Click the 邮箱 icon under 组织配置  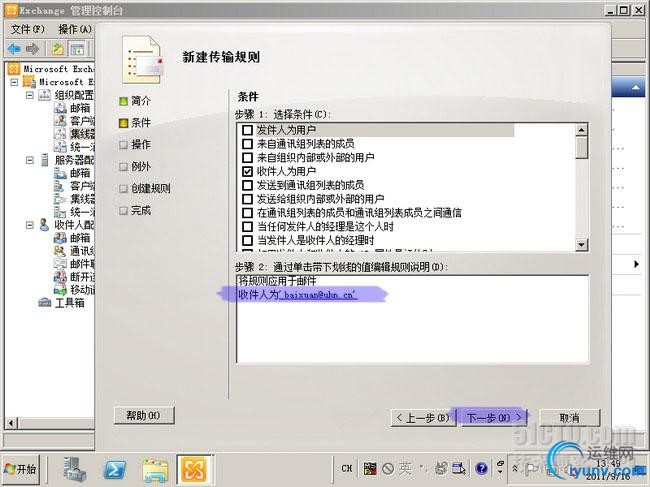pos(60,108)
